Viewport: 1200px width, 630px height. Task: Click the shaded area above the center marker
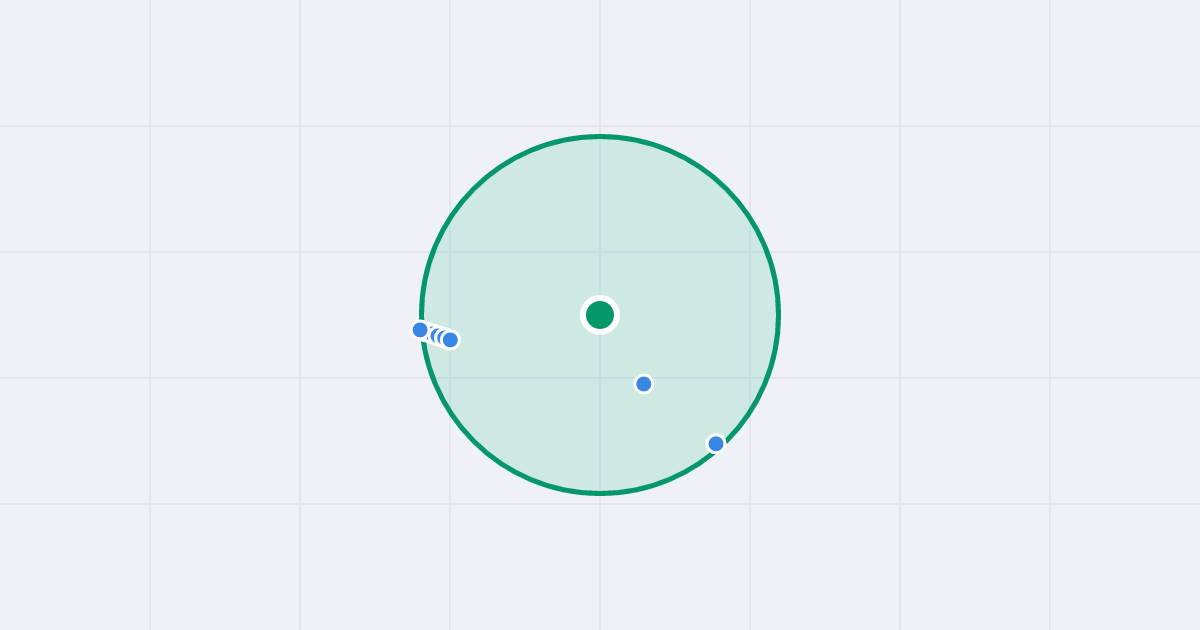600,220
